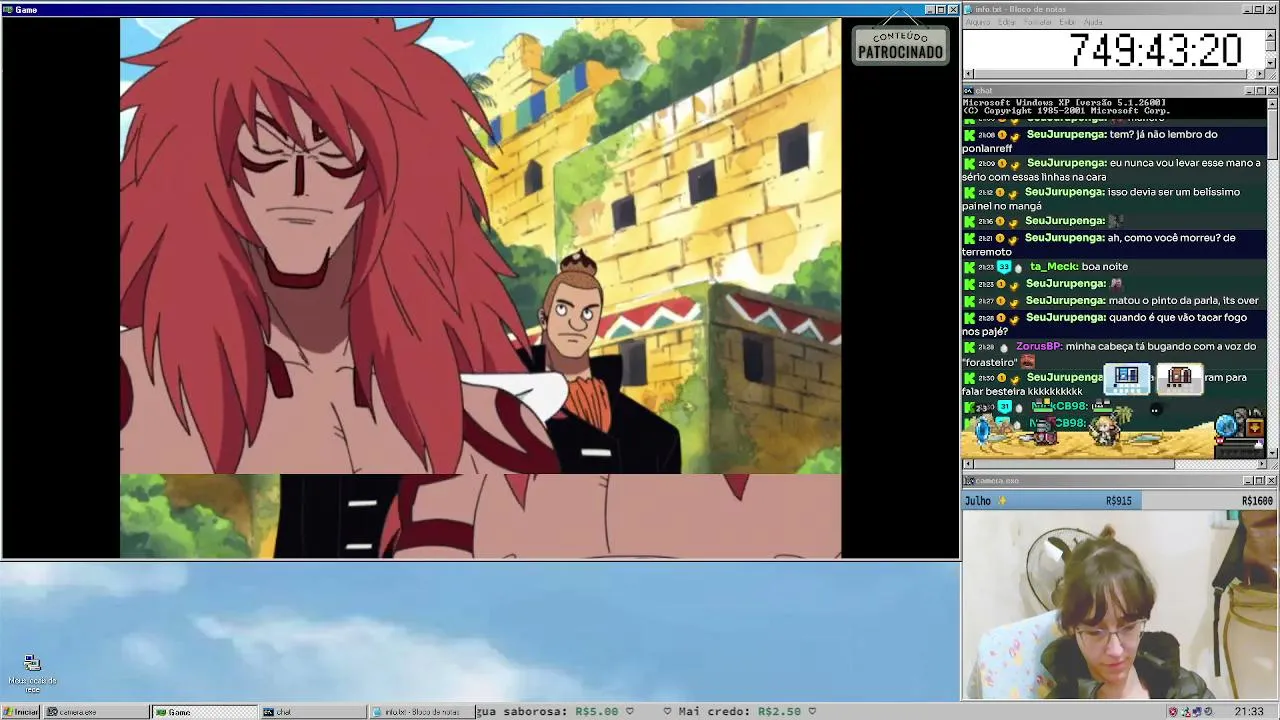Click the heart after "R$2.50" in the ticker
1280x720 pixels.
tap(812, 712)
